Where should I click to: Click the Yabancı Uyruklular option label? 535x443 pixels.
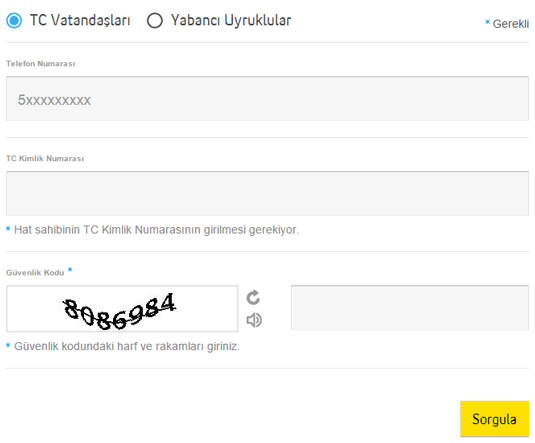click(x=231, y=20)
